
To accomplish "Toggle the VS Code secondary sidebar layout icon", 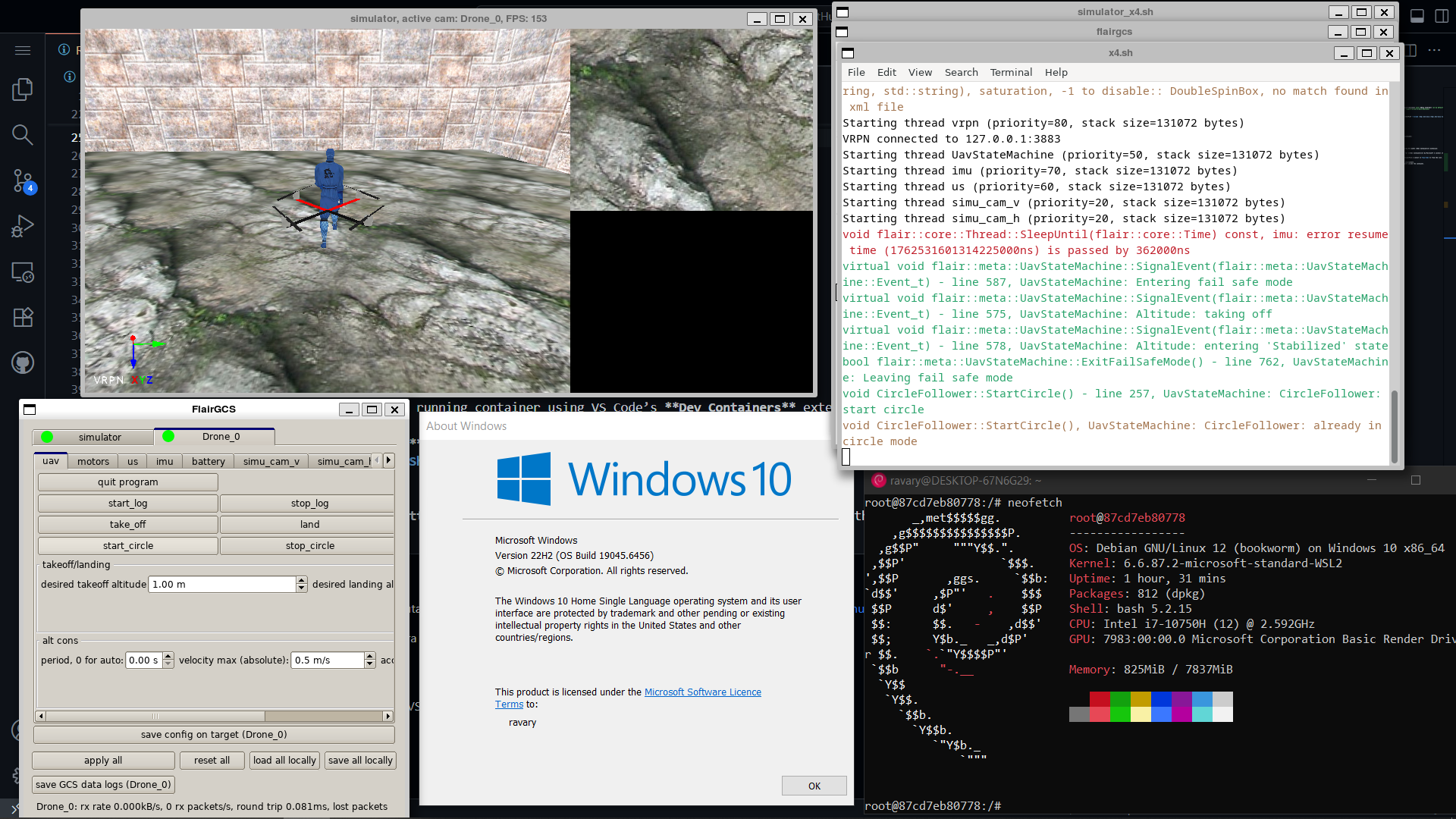I will tap(1442, 17).
